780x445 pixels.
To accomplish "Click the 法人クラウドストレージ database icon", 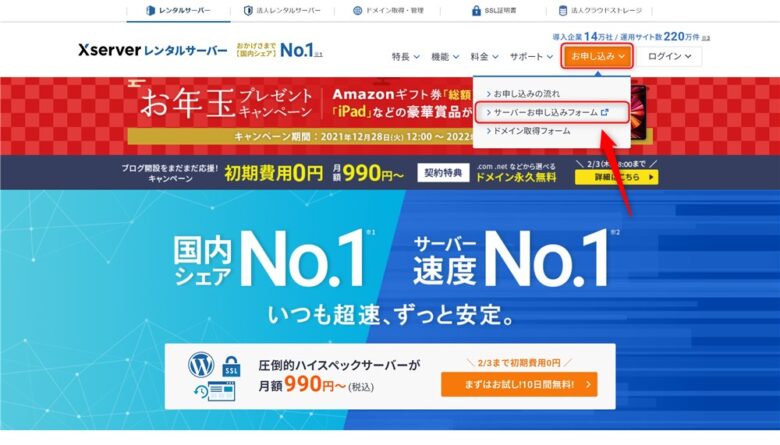I will tap(563, 10).
